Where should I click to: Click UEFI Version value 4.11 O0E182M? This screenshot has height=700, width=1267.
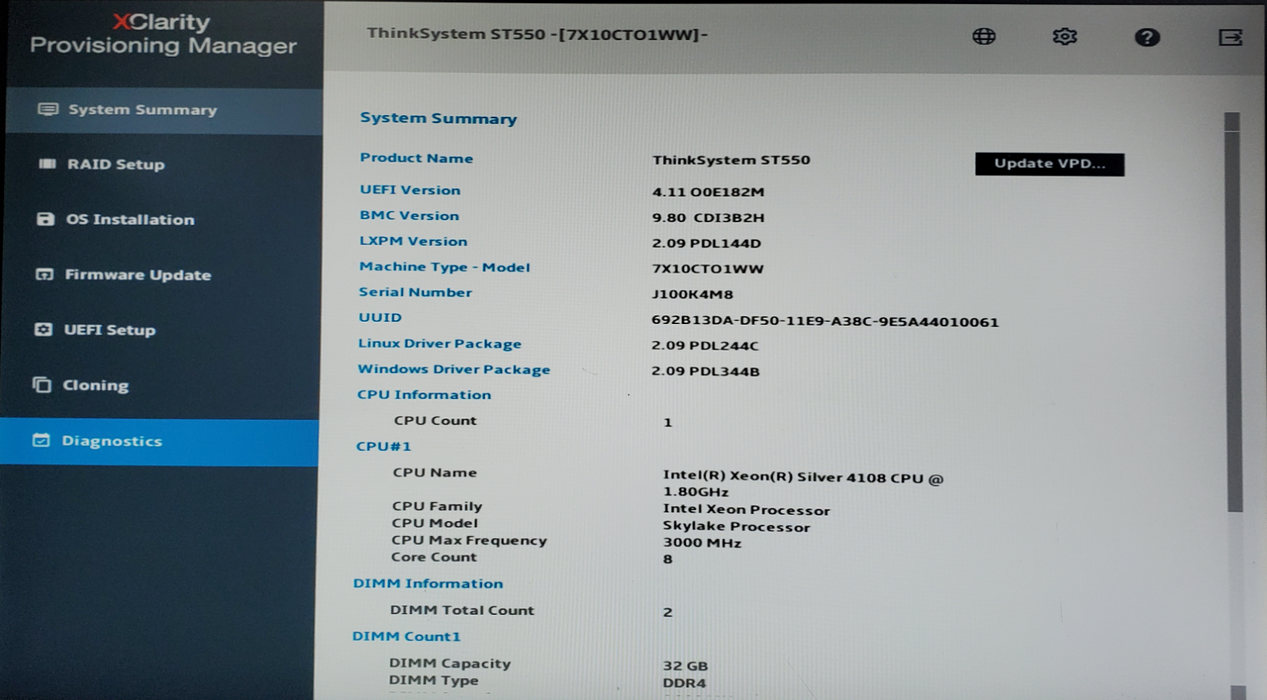coord(708,192)
